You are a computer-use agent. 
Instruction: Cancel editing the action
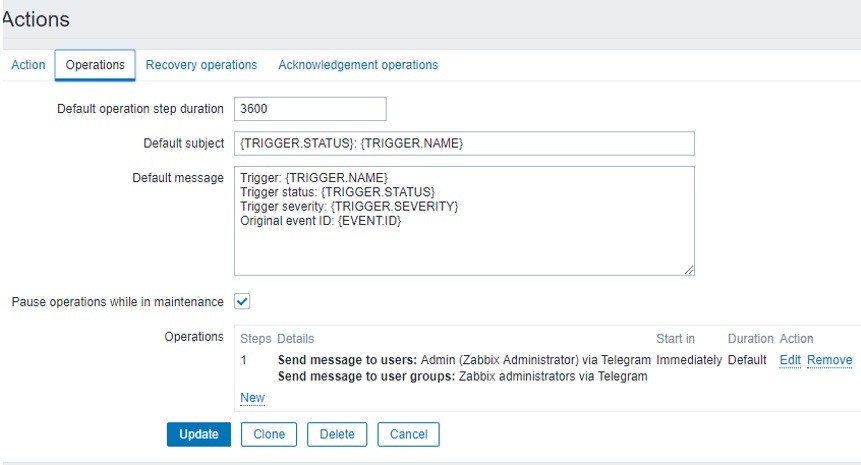click(408, 435)
